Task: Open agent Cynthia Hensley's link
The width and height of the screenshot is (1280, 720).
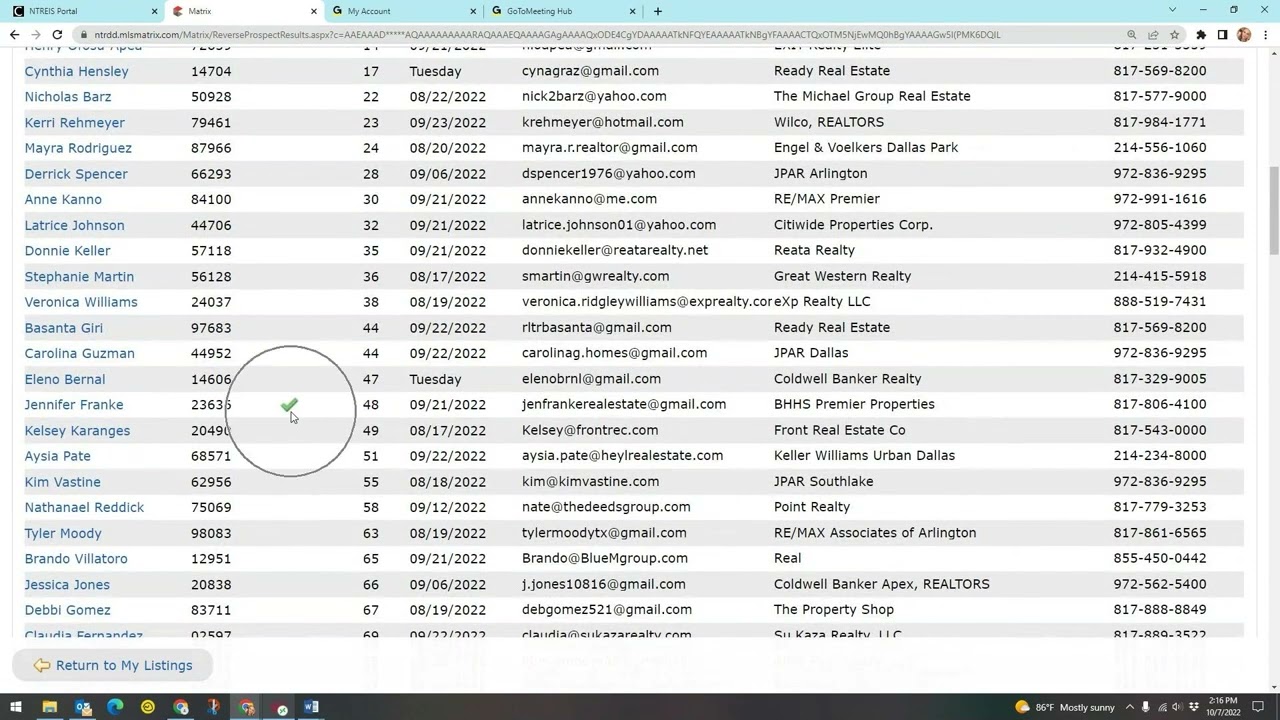Action: [76, 71]
